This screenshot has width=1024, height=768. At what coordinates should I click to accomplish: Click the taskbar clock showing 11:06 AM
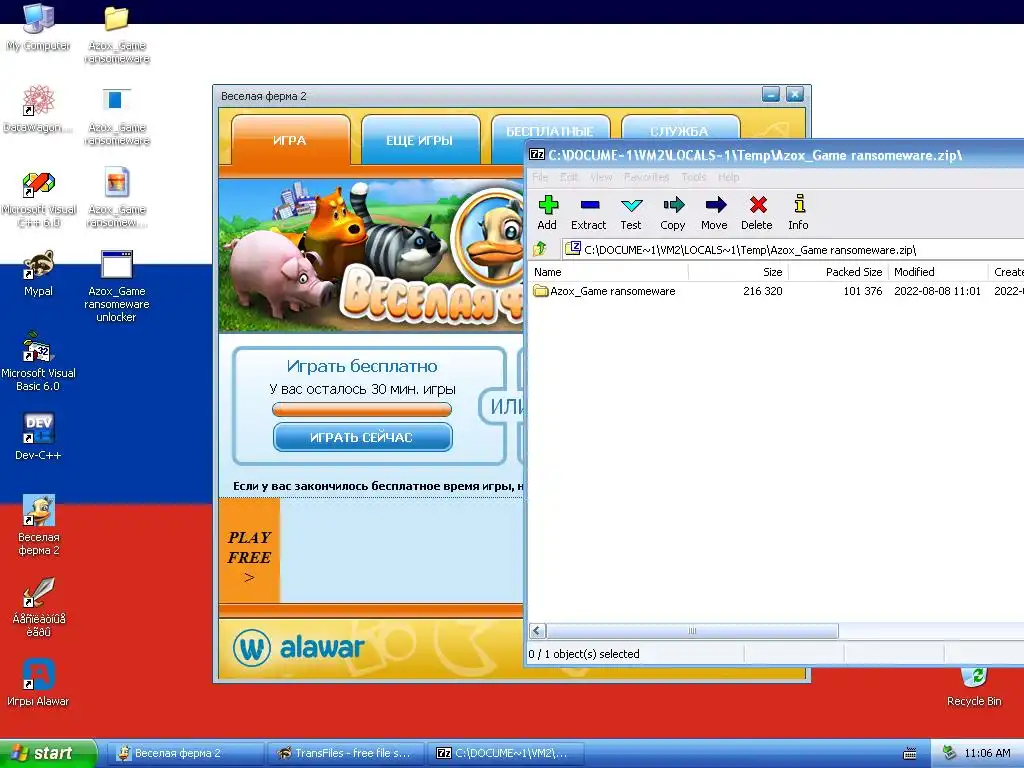[x=987, y=753]
